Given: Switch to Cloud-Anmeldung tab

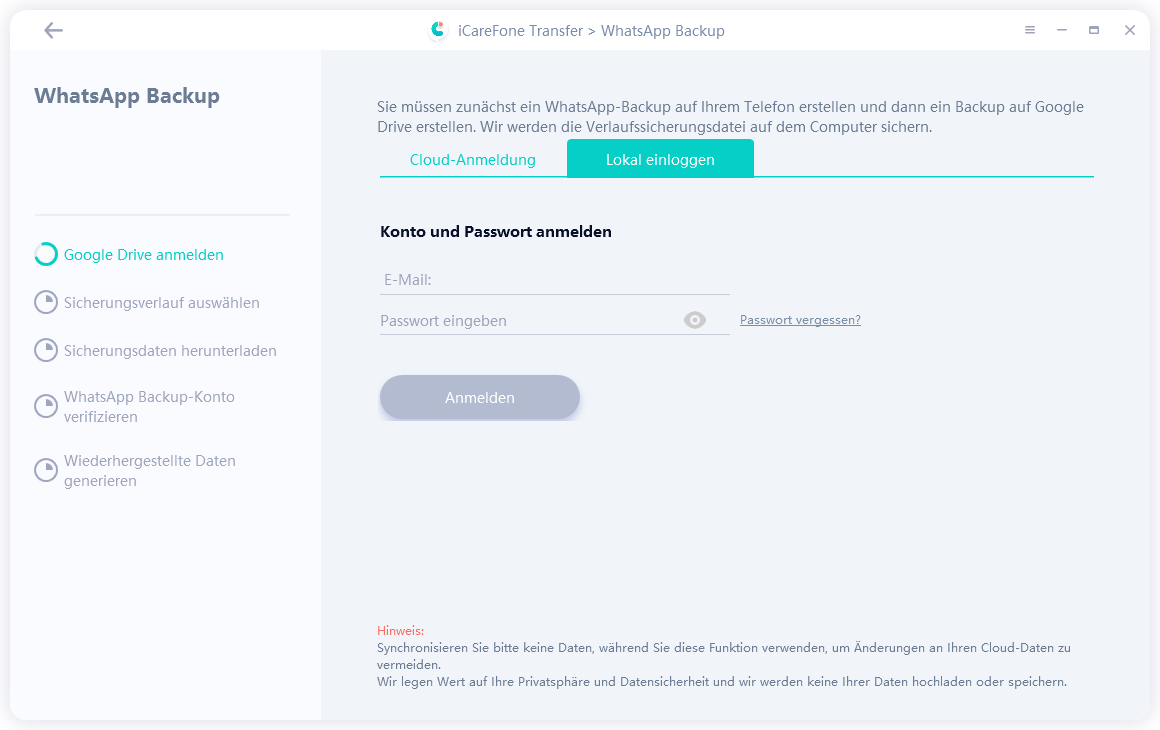Looking at the screenshot, I should tap(473, 160).
